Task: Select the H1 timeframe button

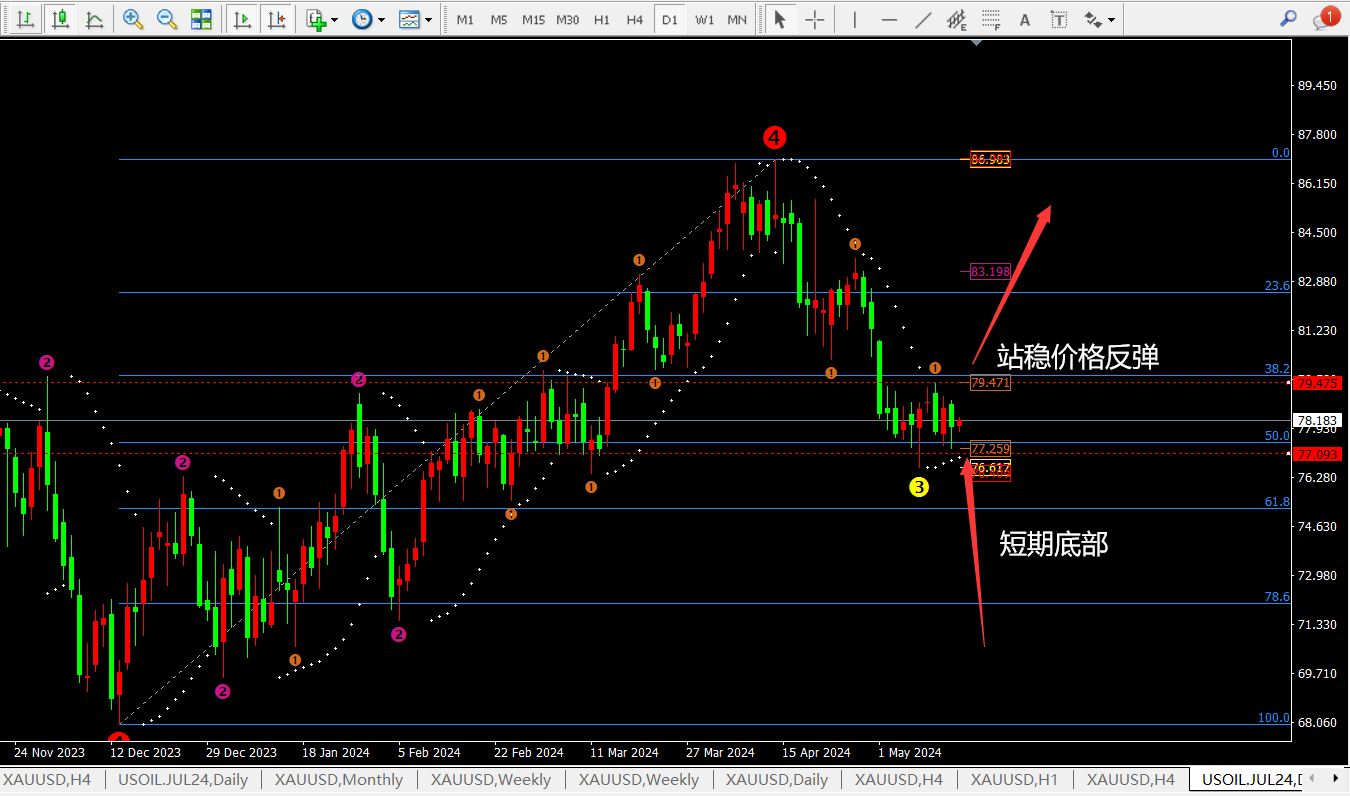Action: coord(601,20)
